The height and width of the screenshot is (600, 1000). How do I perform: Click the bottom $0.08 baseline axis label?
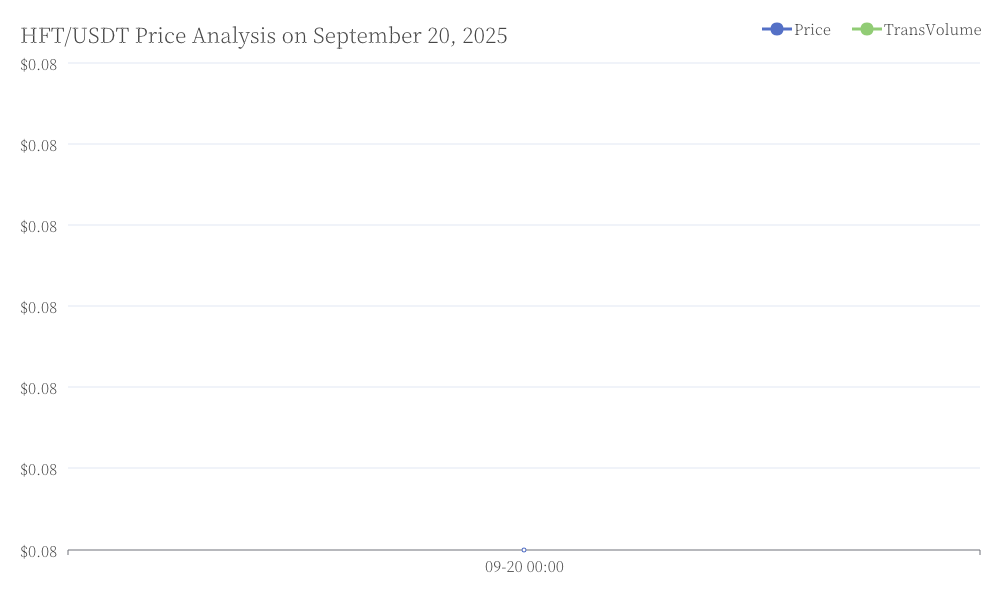(x=38, y=552)
